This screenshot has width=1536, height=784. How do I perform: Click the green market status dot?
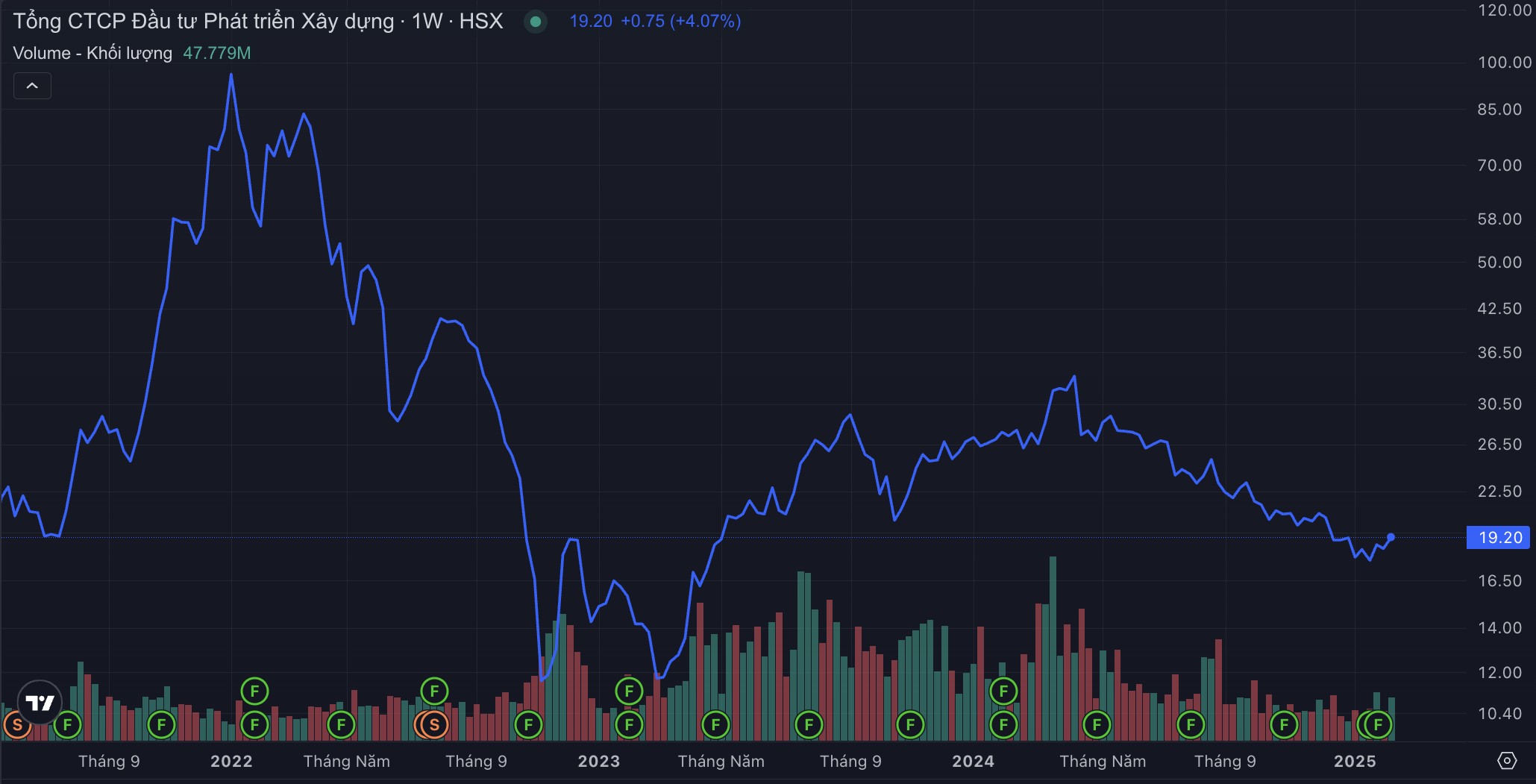click(x=535, y=22)
